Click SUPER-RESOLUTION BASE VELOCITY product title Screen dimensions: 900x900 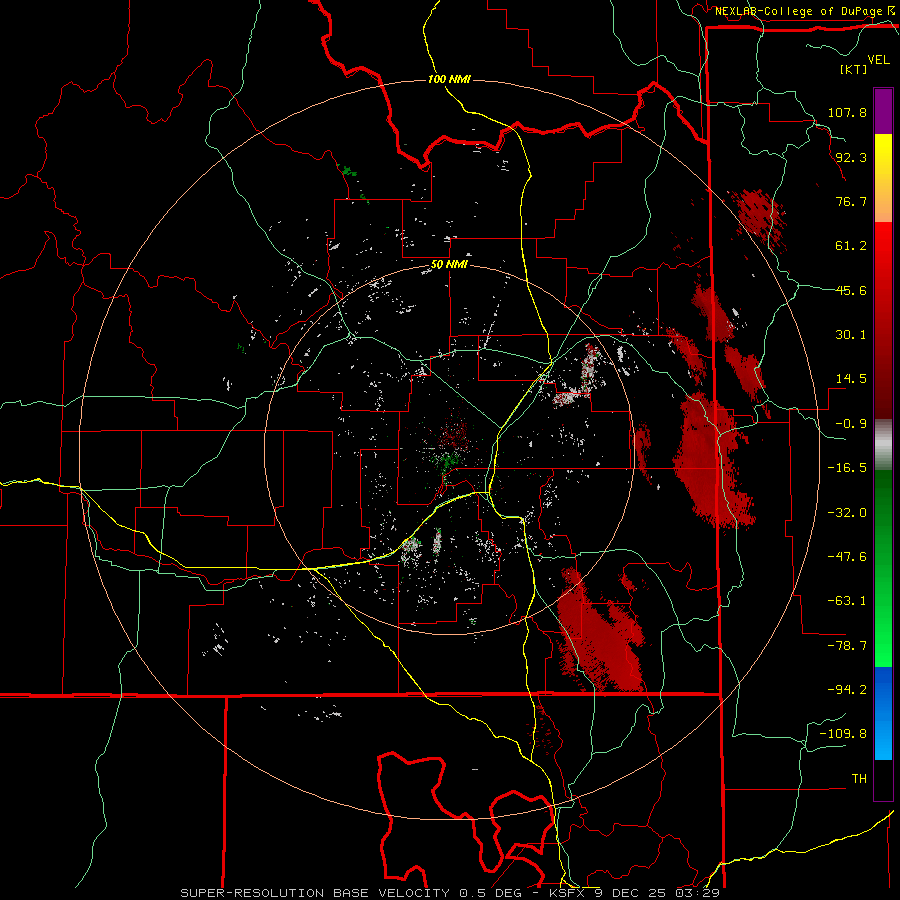click(x=315, y=893)
